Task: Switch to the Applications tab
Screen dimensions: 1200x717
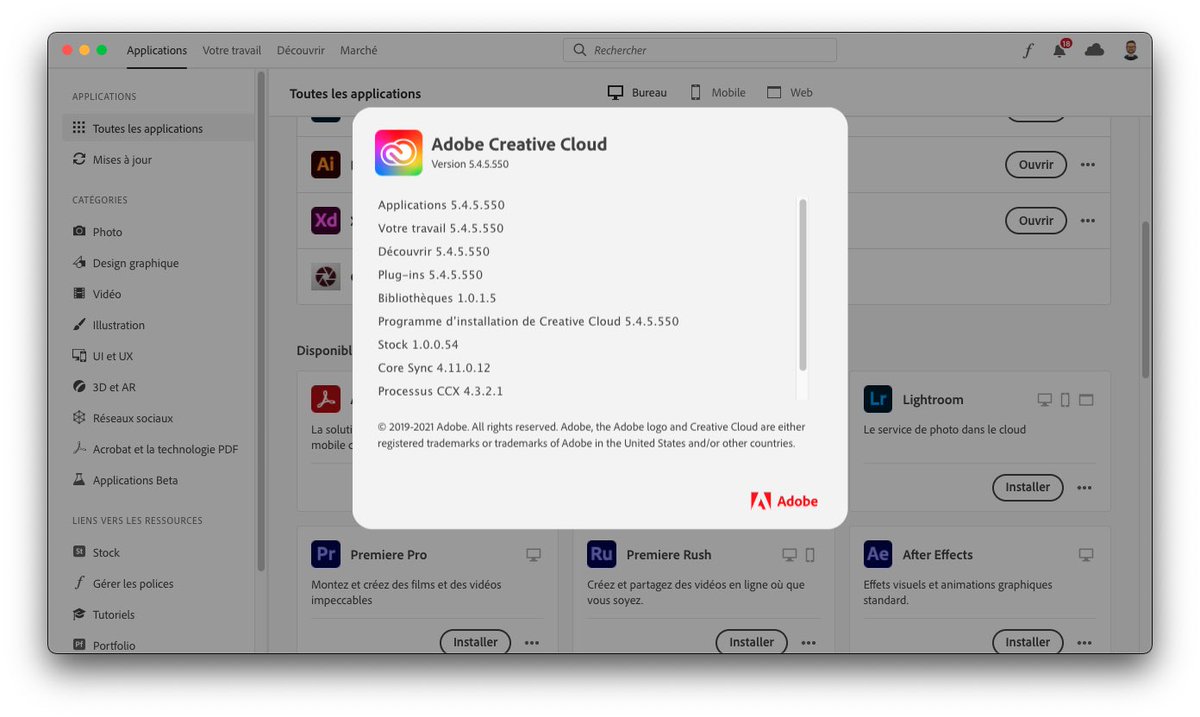Action: 157,50
